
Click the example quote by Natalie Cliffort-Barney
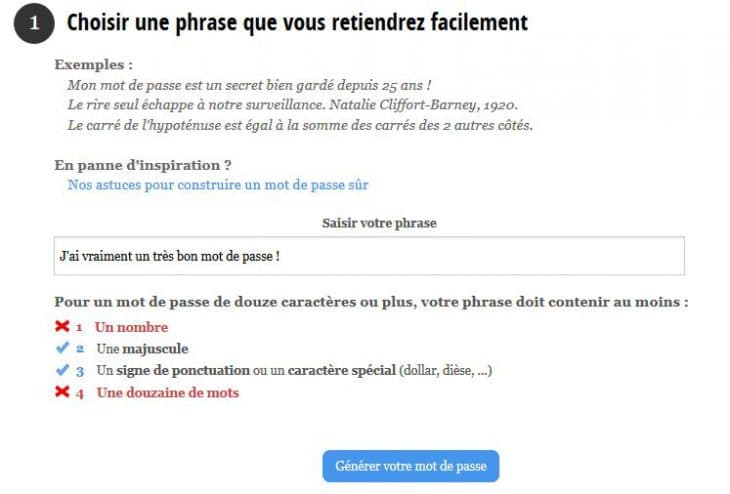coord(292,105)
